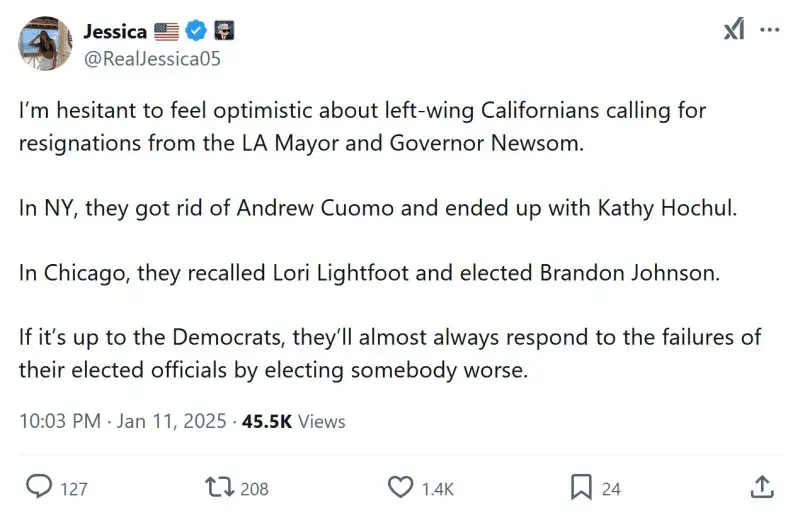This screenshot has height=513, width=800.
Task: Click the reply speech bubble icon
Action: tap(38, 487)
